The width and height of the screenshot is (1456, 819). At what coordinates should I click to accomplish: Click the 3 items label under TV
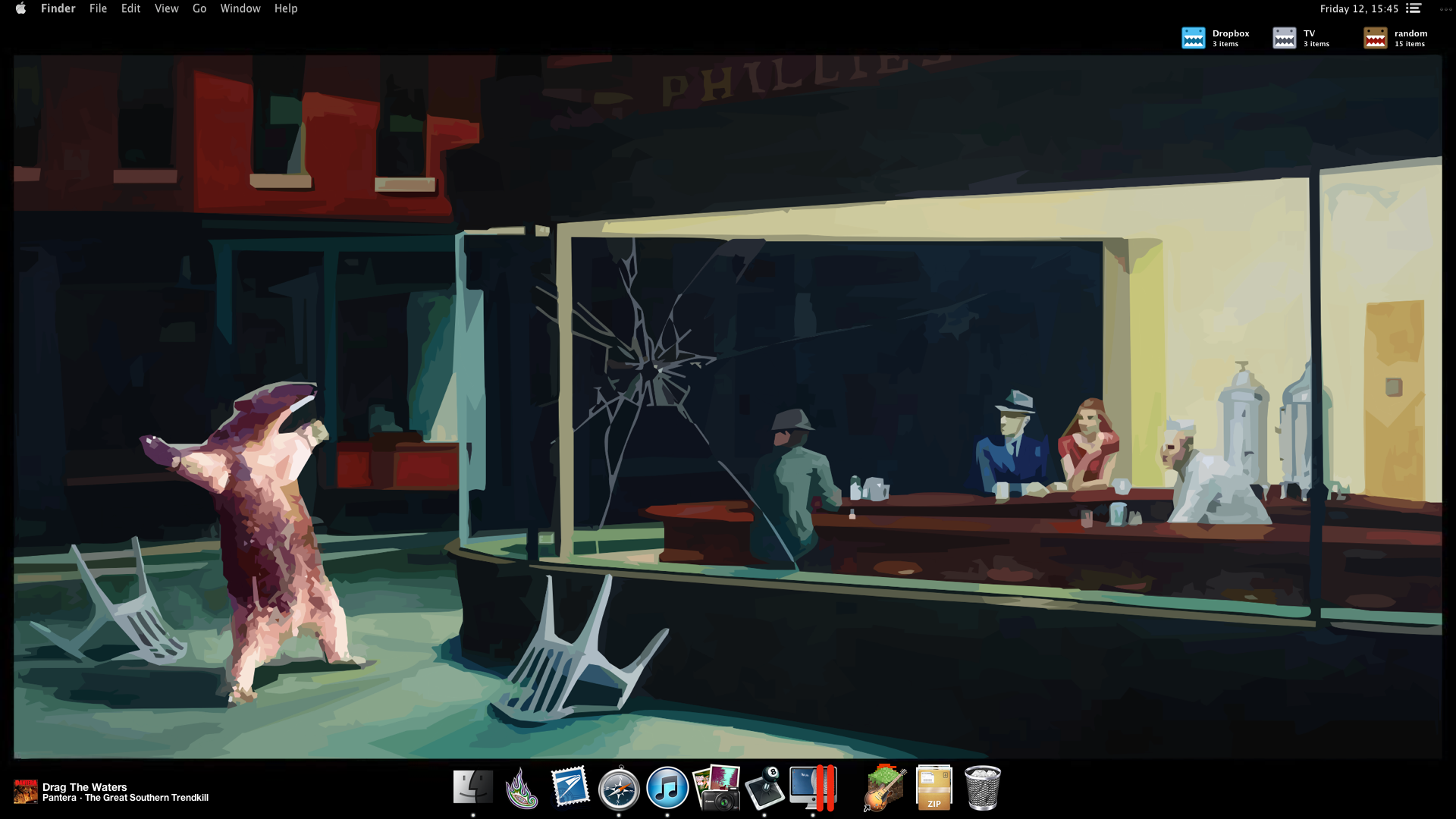pos(1316,44)
